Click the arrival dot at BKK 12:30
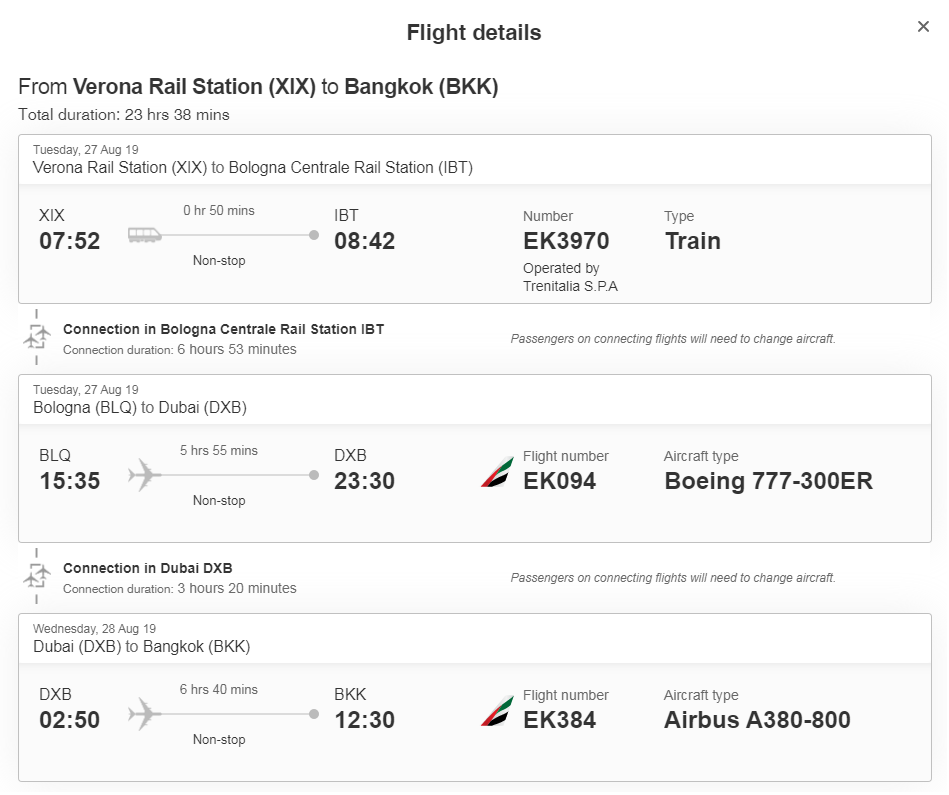Viewport: 949px width, 795px height. (314, 714)
